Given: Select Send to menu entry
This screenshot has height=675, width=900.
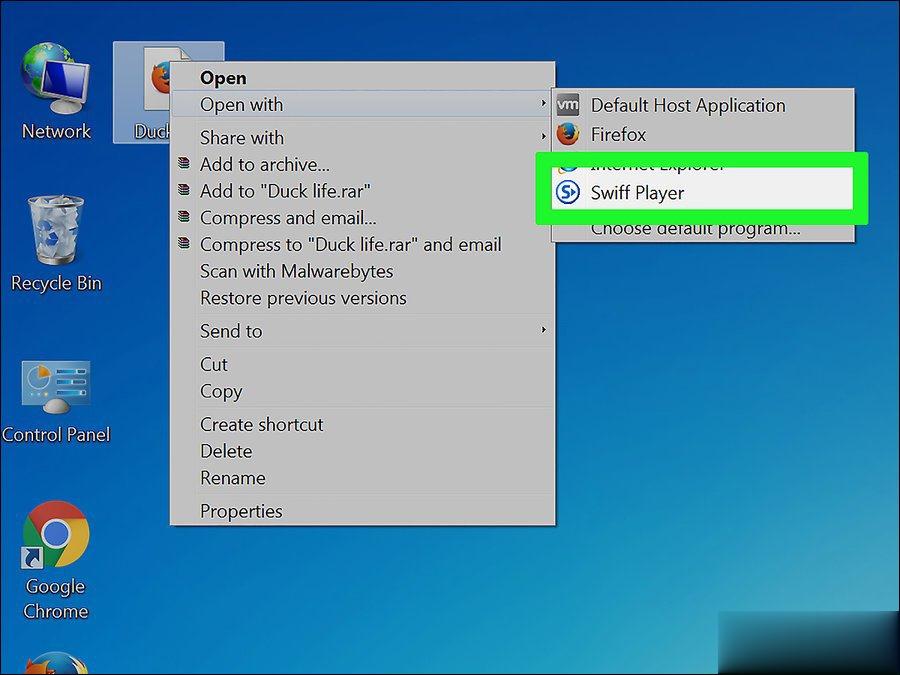Looking at the screenshot, I should [362, 331].
